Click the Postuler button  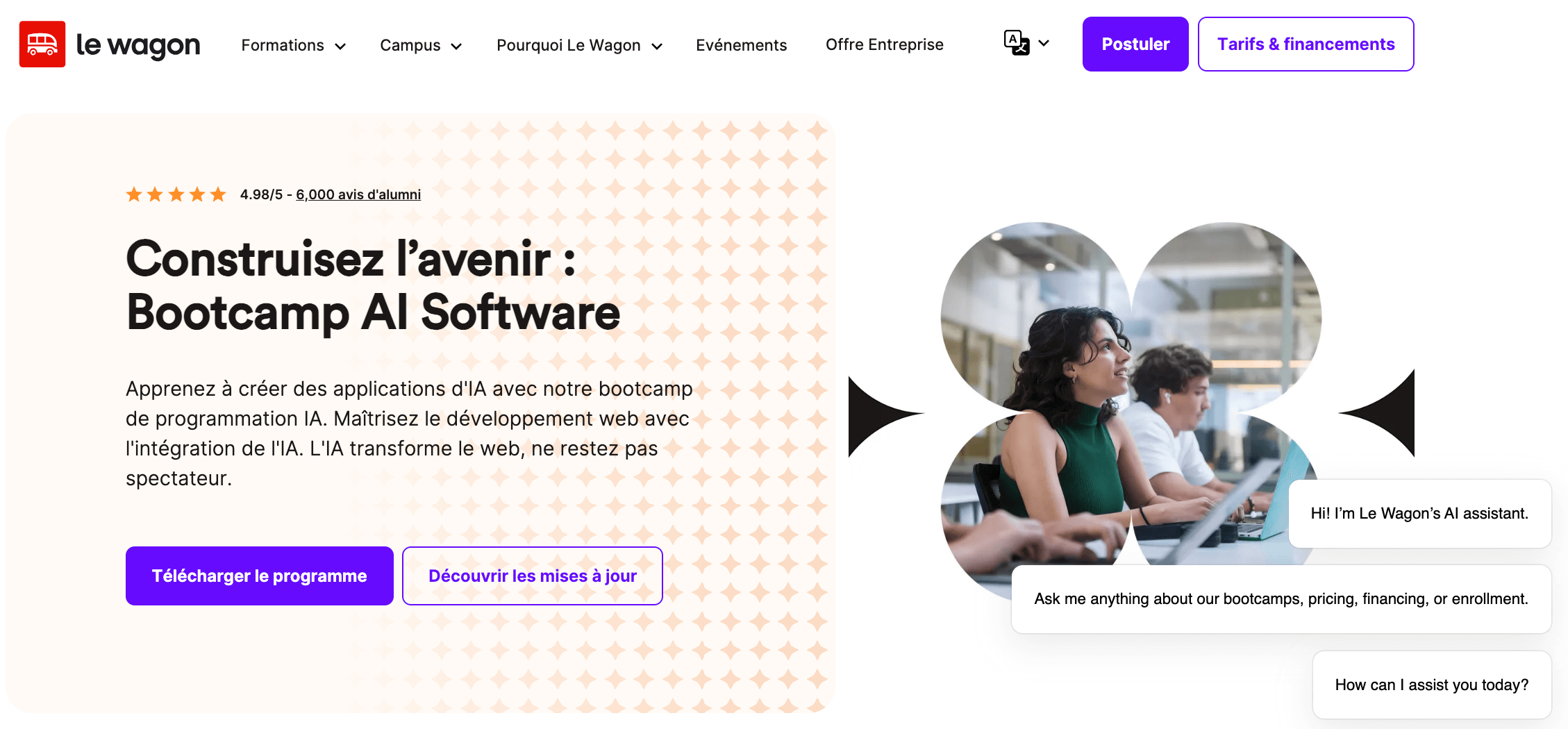pyautogui.click(x=1135, y=44)
